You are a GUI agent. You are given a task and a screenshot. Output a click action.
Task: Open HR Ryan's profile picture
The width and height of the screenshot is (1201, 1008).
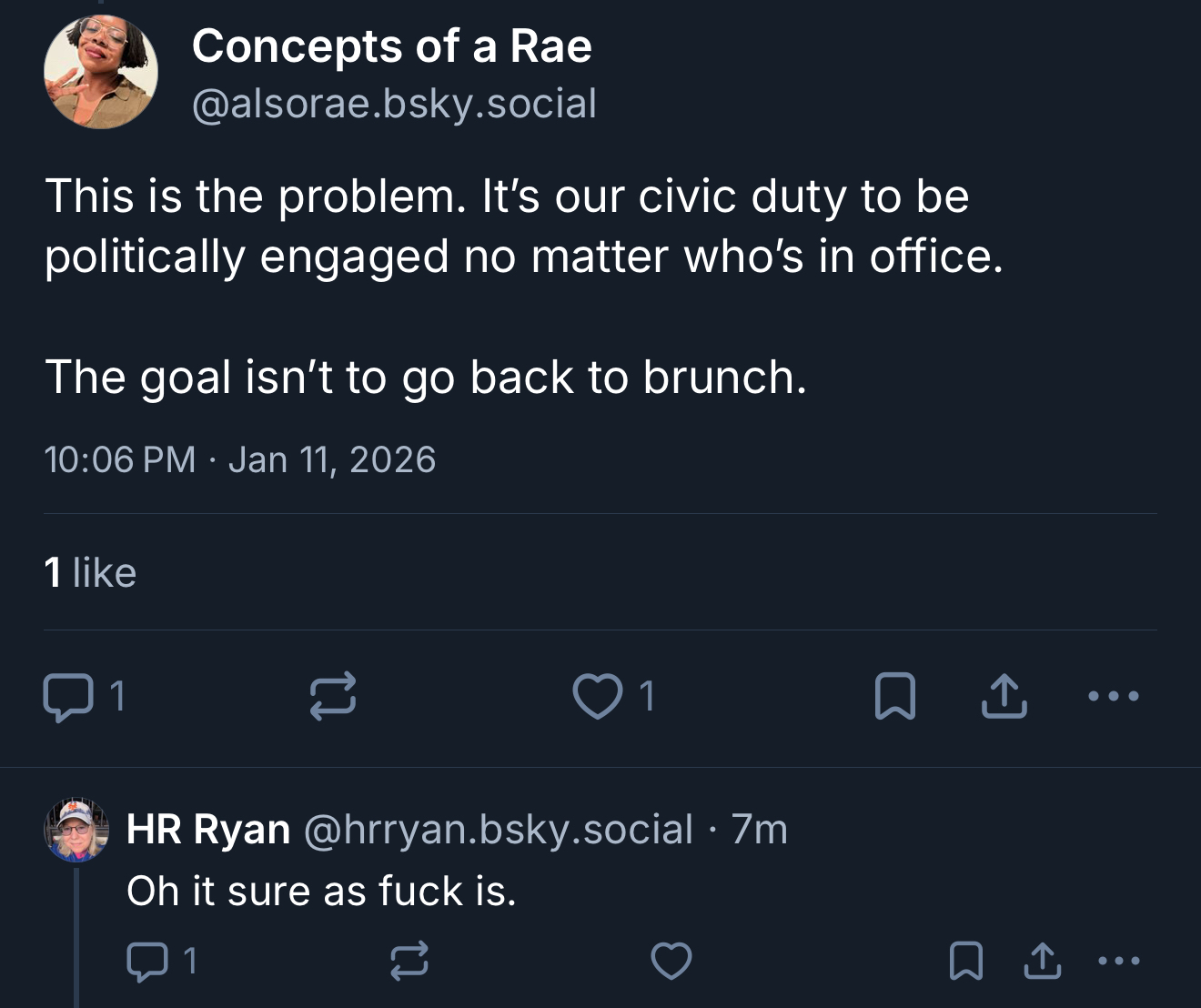(76, 830)
